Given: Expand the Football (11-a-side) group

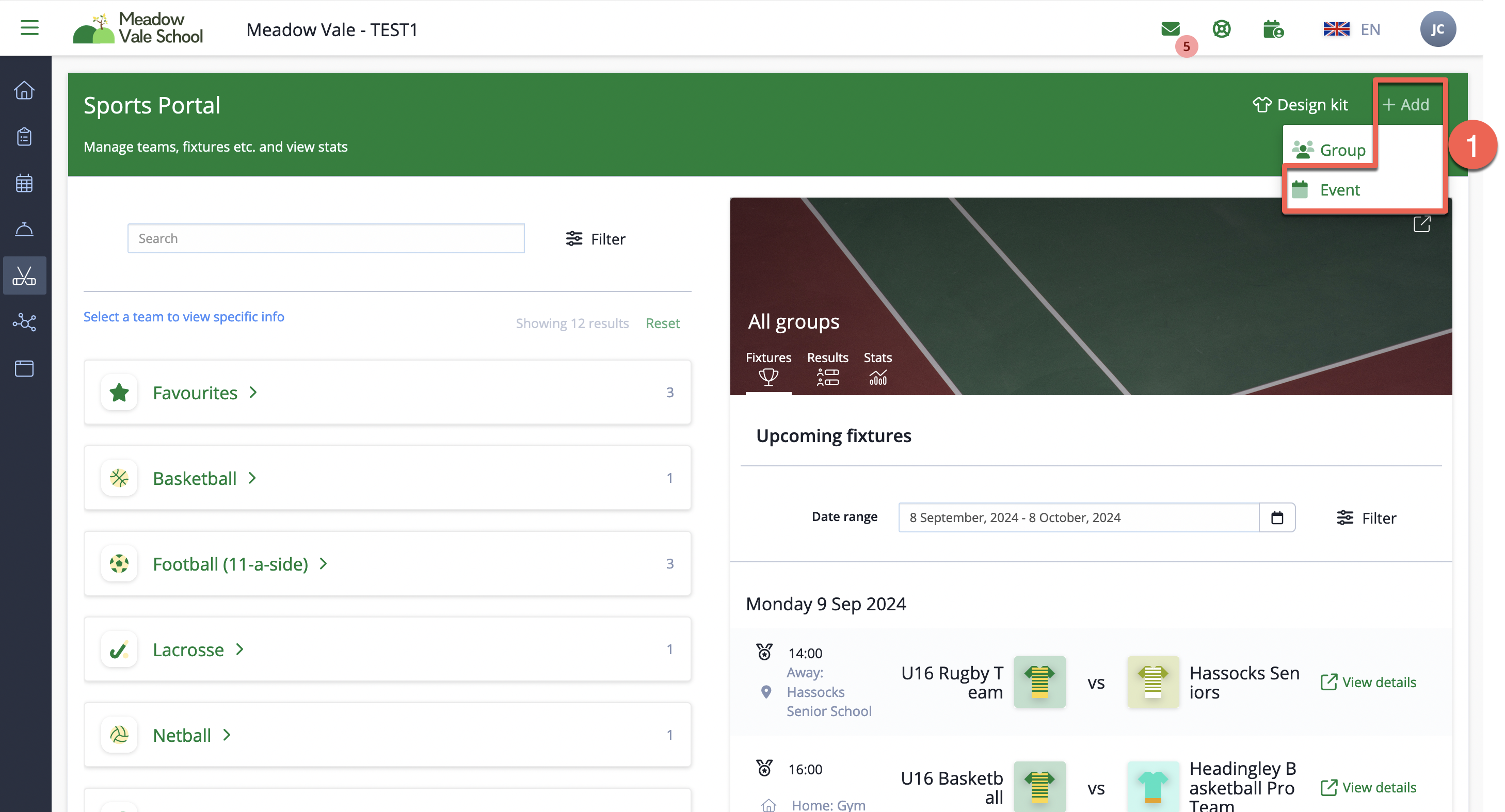Looking at the screenshot, I should click(388, 564).
